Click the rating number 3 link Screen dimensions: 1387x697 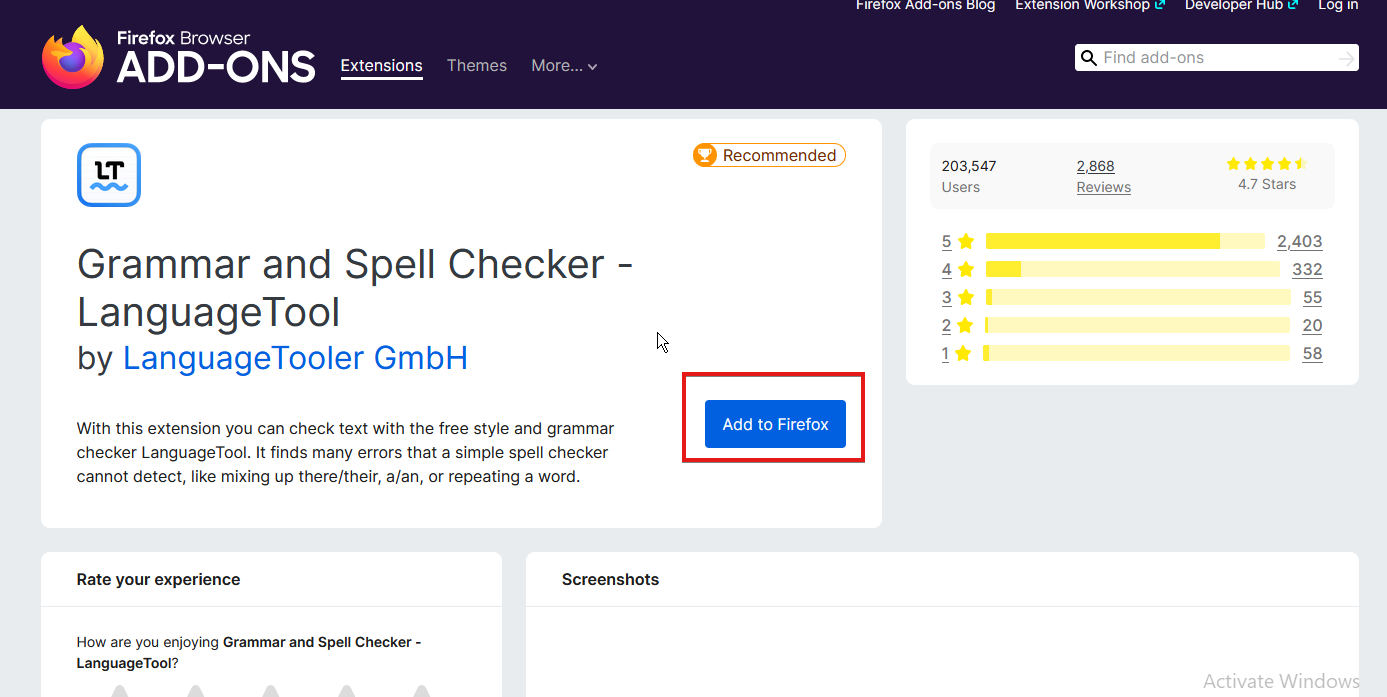click(946, 297)
